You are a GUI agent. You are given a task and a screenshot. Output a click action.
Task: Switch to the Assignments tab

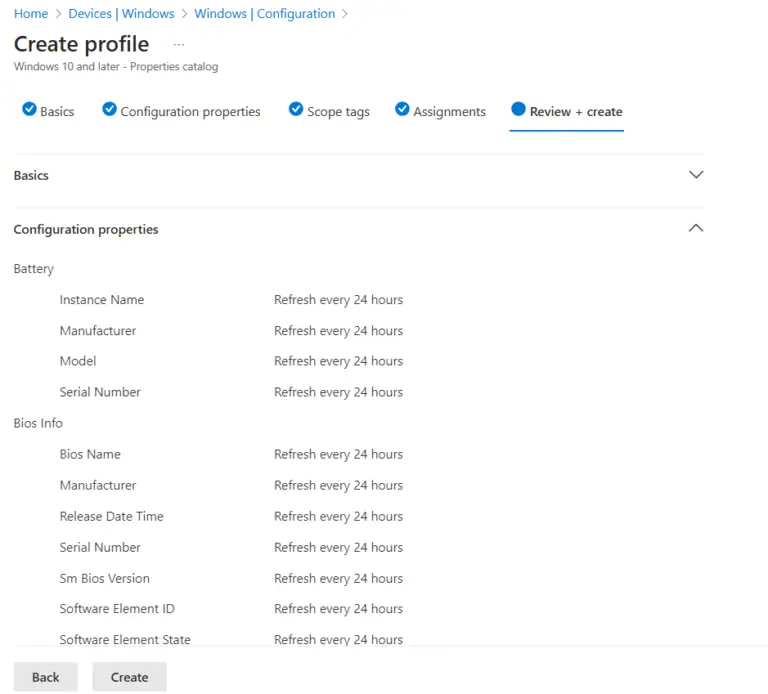(449, 112)
